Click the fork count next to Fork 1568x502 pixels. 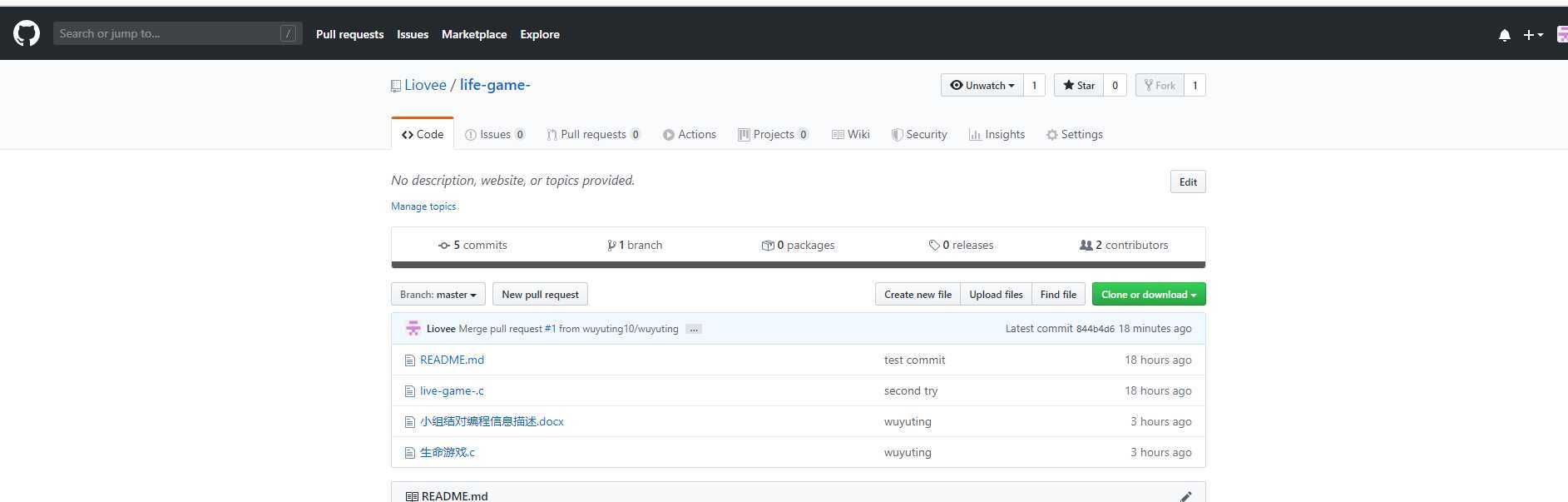1195,85
